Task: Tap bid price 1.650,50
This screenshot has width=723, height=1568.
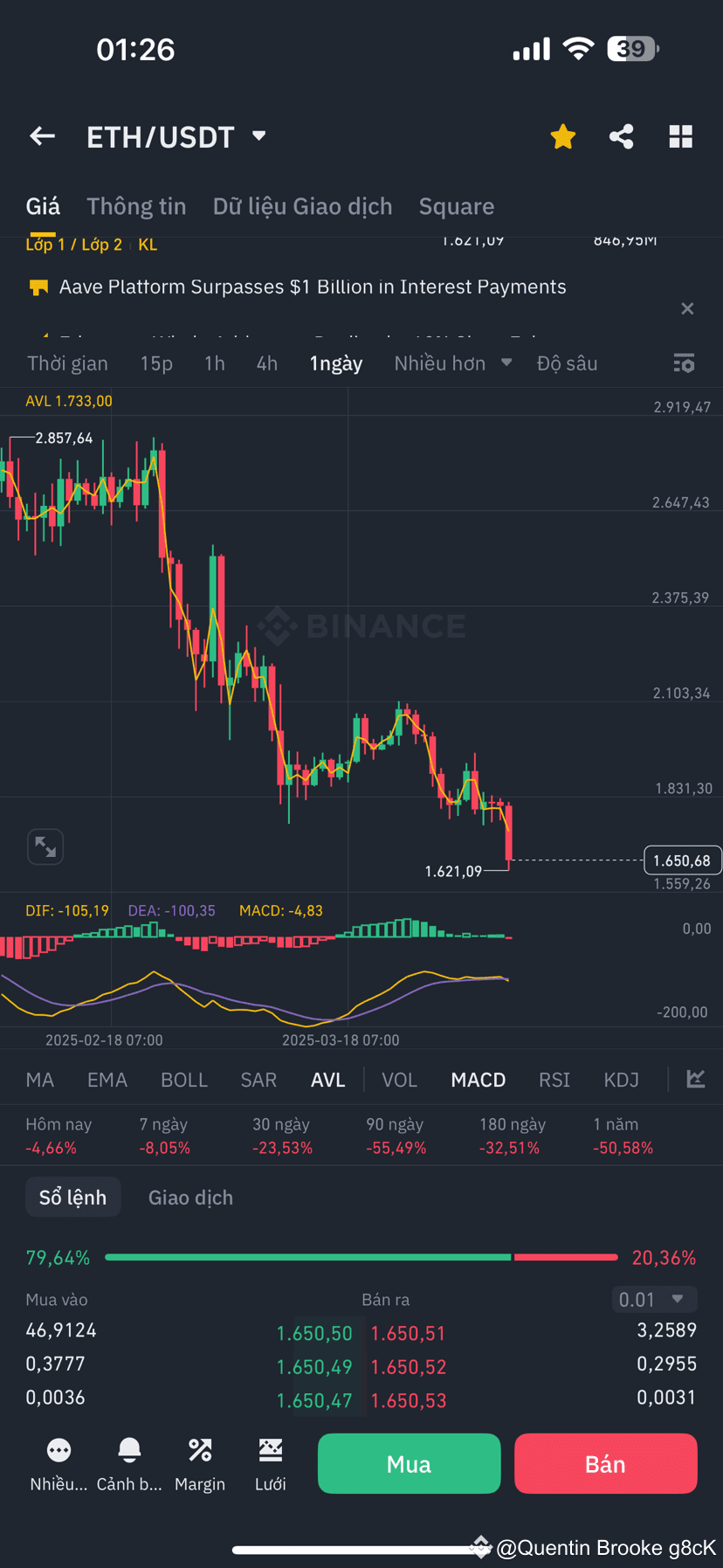Action: click(314, 1334)
